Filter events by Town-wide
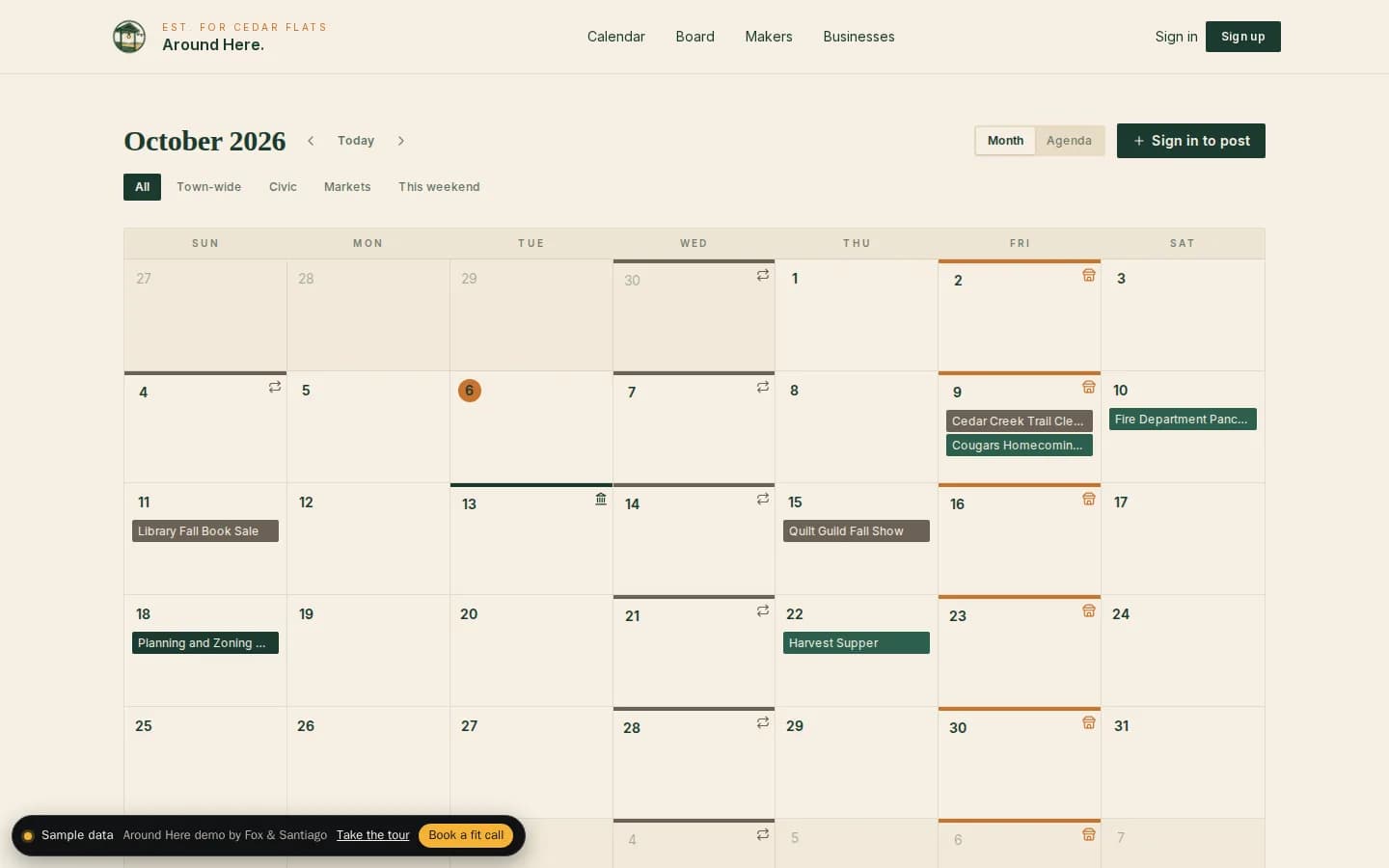The width and height of the screenshot is (1389, 868). pyautogui.click(x=208, y=187)
